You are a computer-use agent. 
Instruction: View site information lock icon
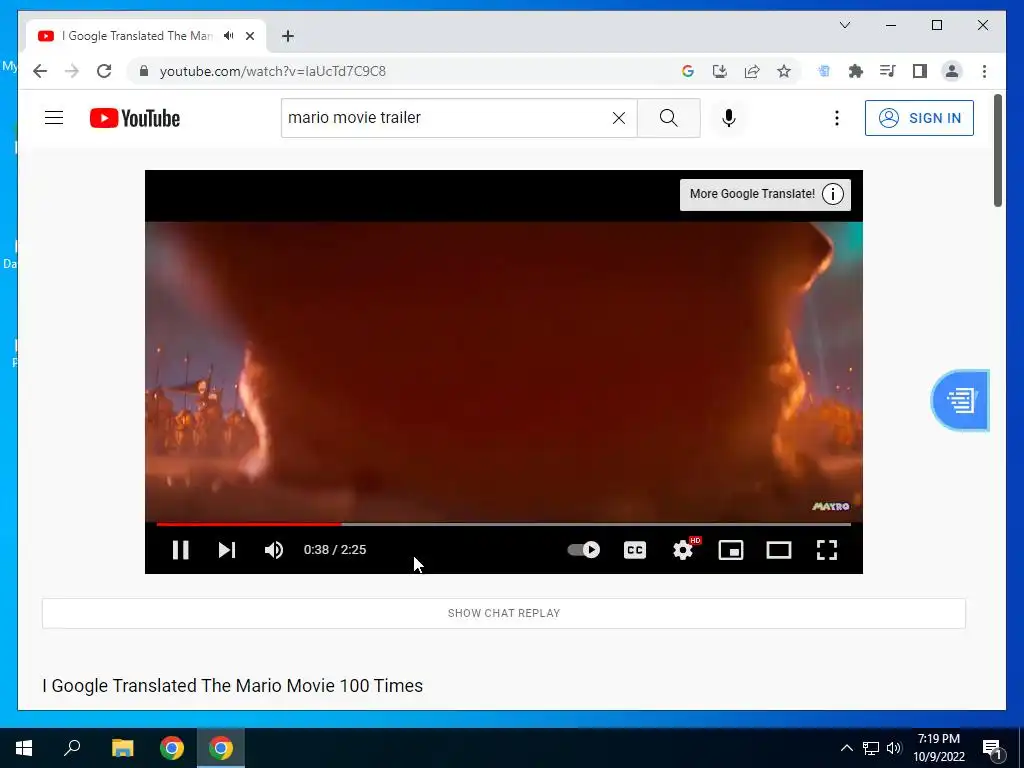(x=144, y=71)
